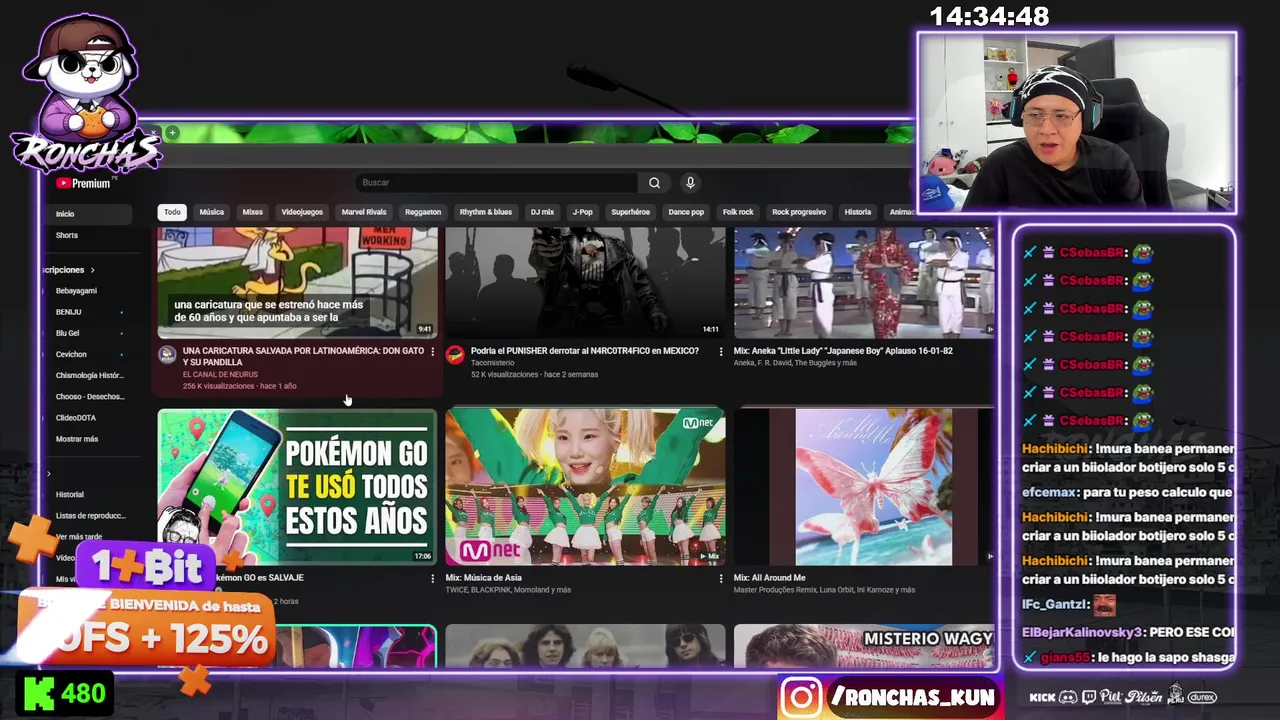Select the Rhythm & blues chip
This screenshot has height=720, width=1280.
click(486, 212)
